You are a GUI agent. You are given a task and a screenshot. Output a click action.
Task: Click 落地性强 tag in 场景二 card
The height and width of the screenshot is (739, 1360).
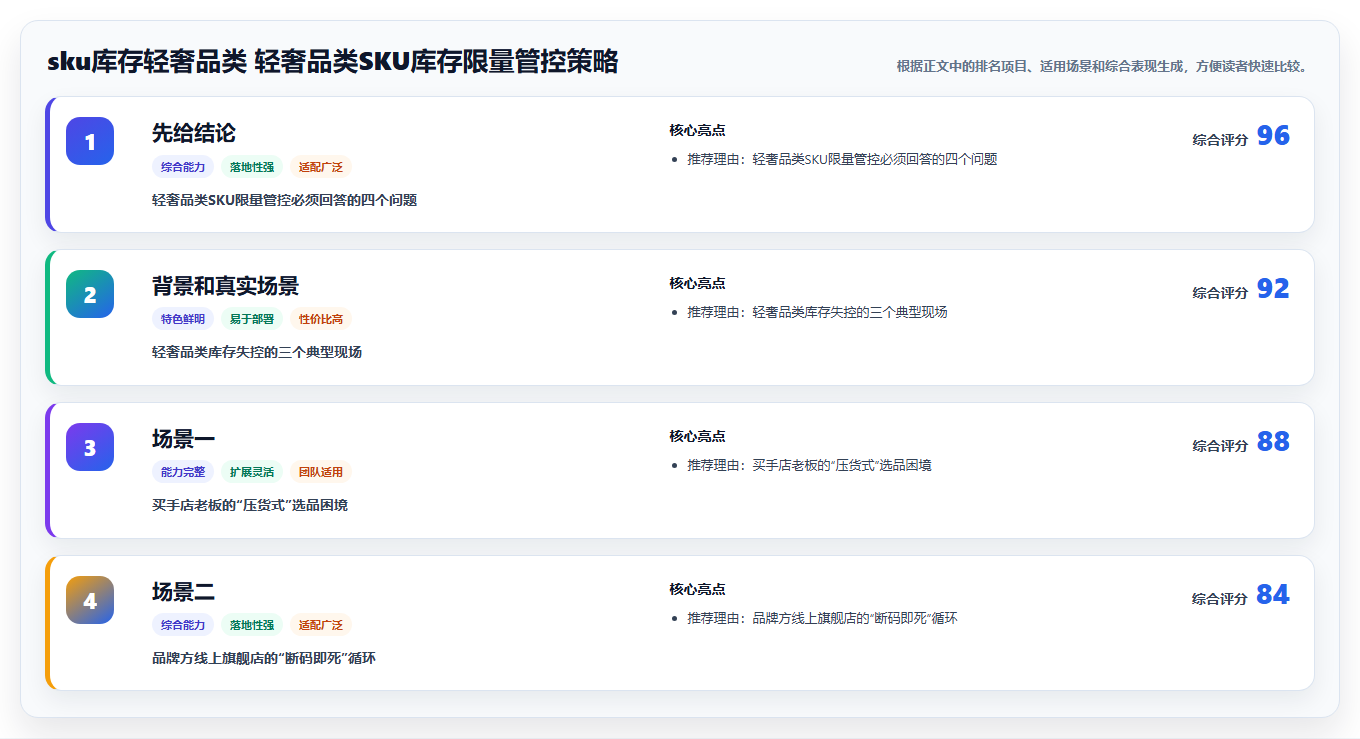click(252, 625)
